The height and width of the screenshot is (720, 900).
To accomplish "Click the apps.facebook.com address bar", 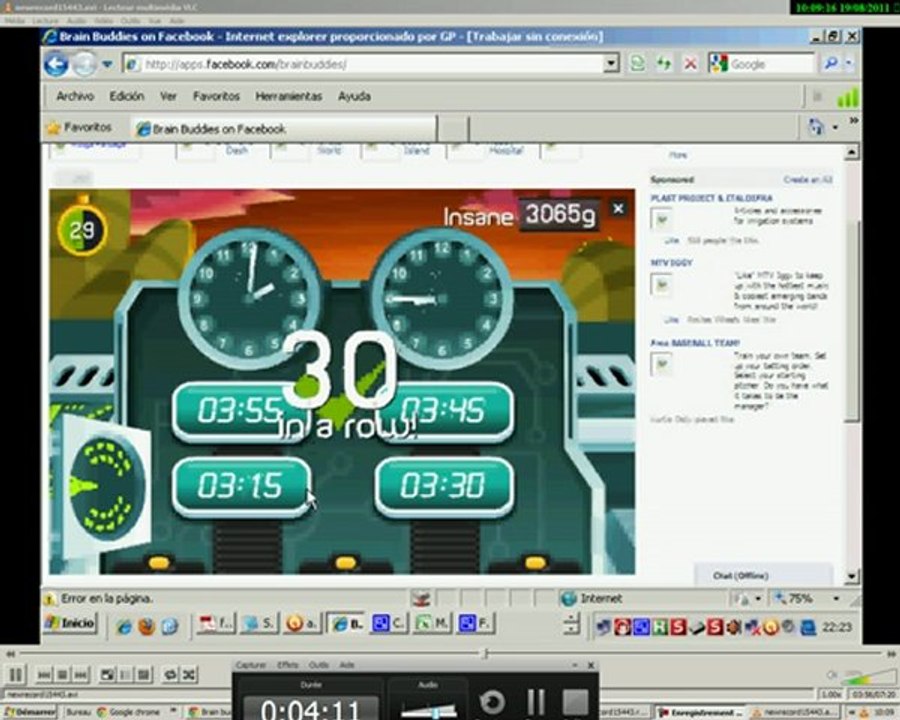I will (x=364, y=64).
